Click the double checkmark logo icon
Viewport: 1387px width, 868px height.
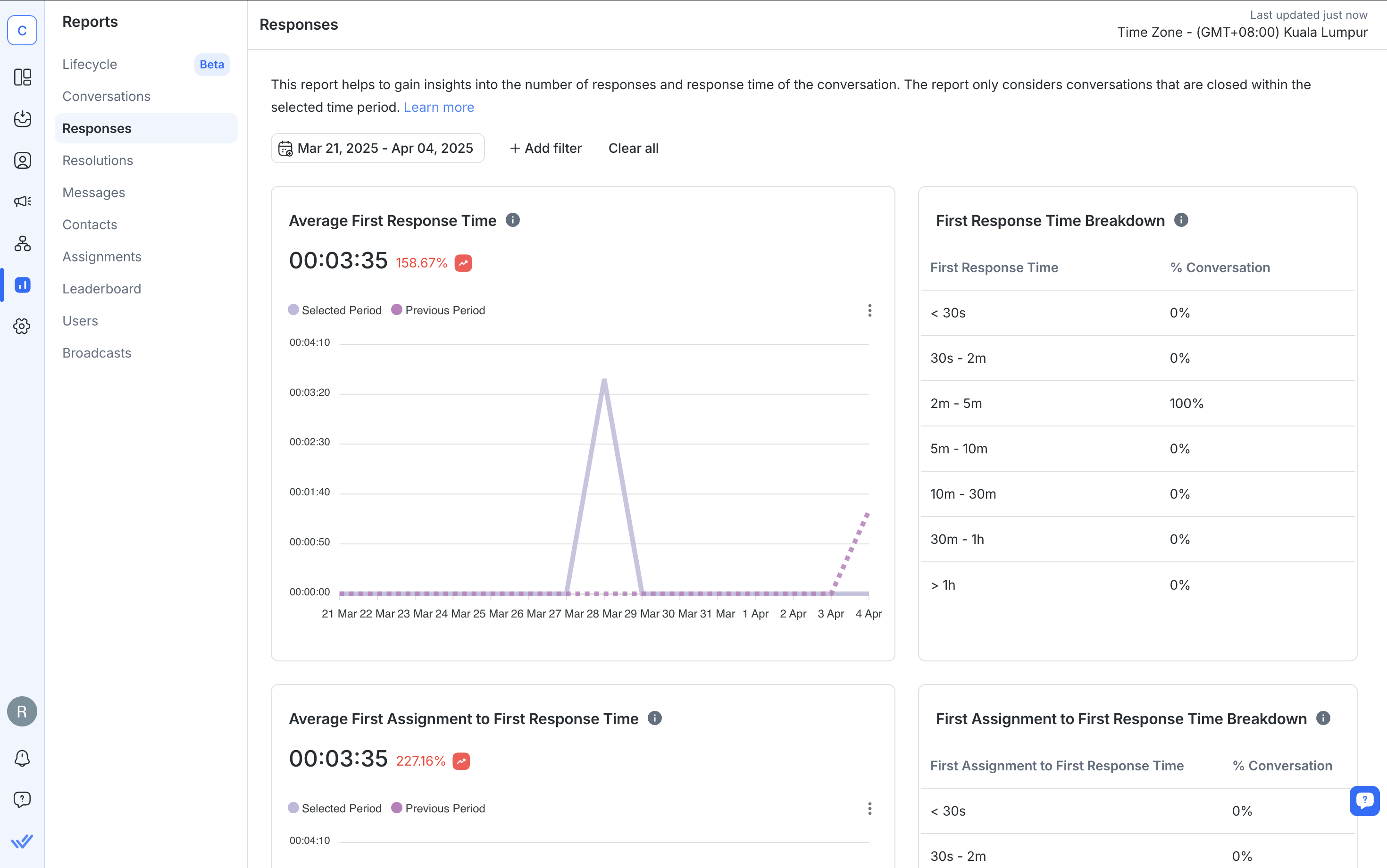pyautogui.click(x=22, y=842)
